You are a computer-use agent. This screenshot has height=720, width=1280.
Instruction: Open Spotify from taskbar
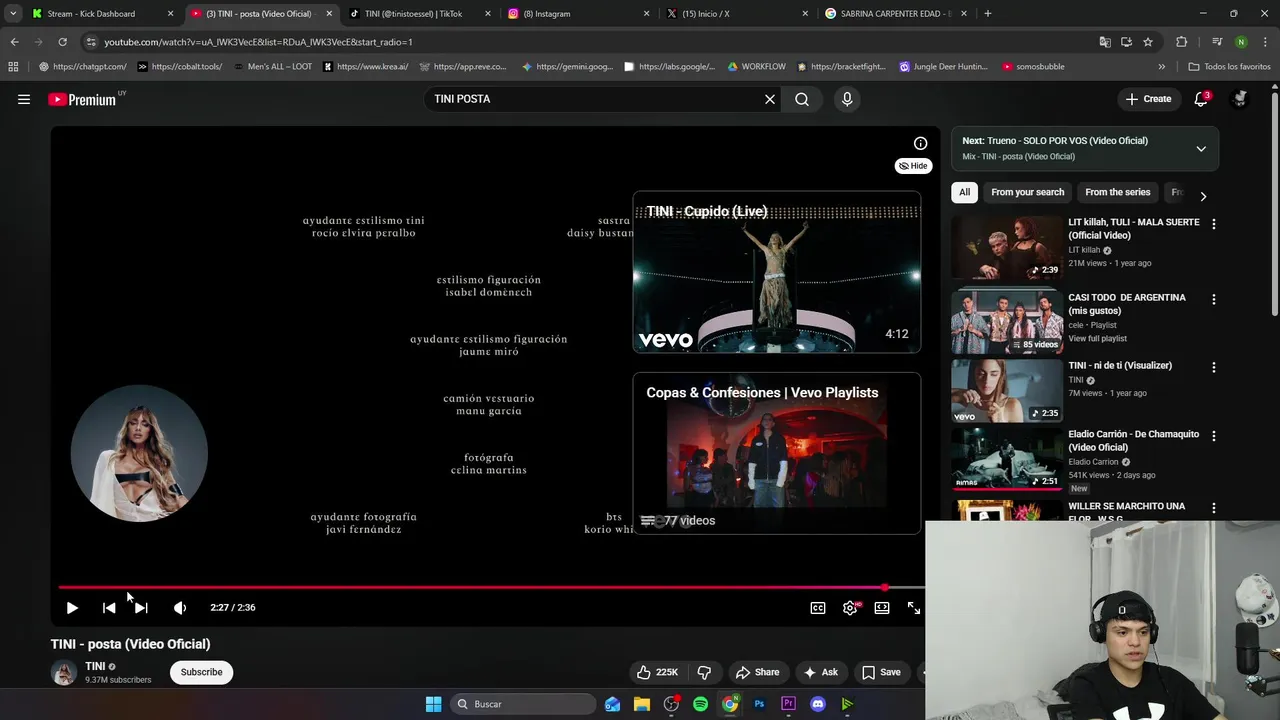(x=700, y=704)
